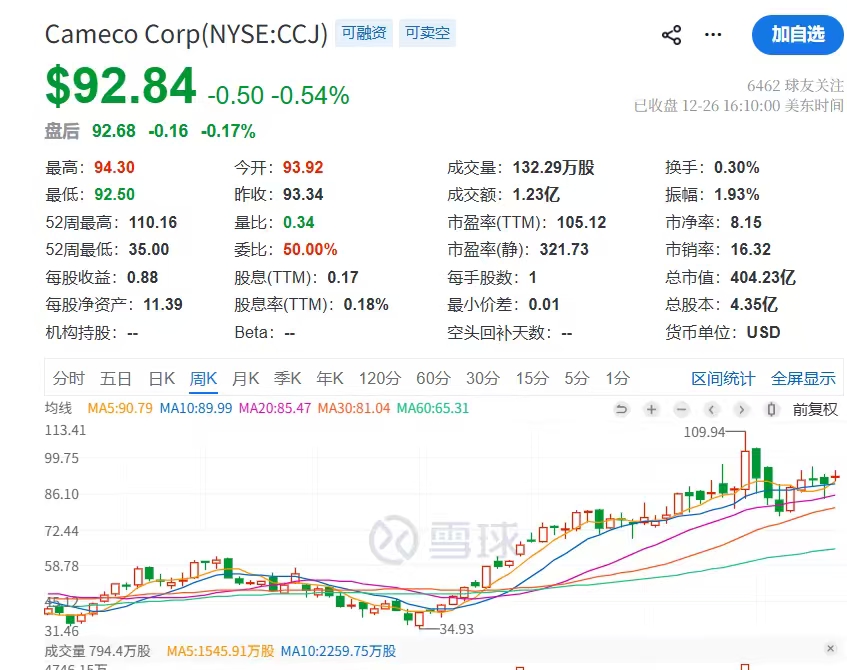The image size is (847, 670).
Task: Click the Cameco Corp(NYSE:CCJ) title
Action: (x=186, y=34)
